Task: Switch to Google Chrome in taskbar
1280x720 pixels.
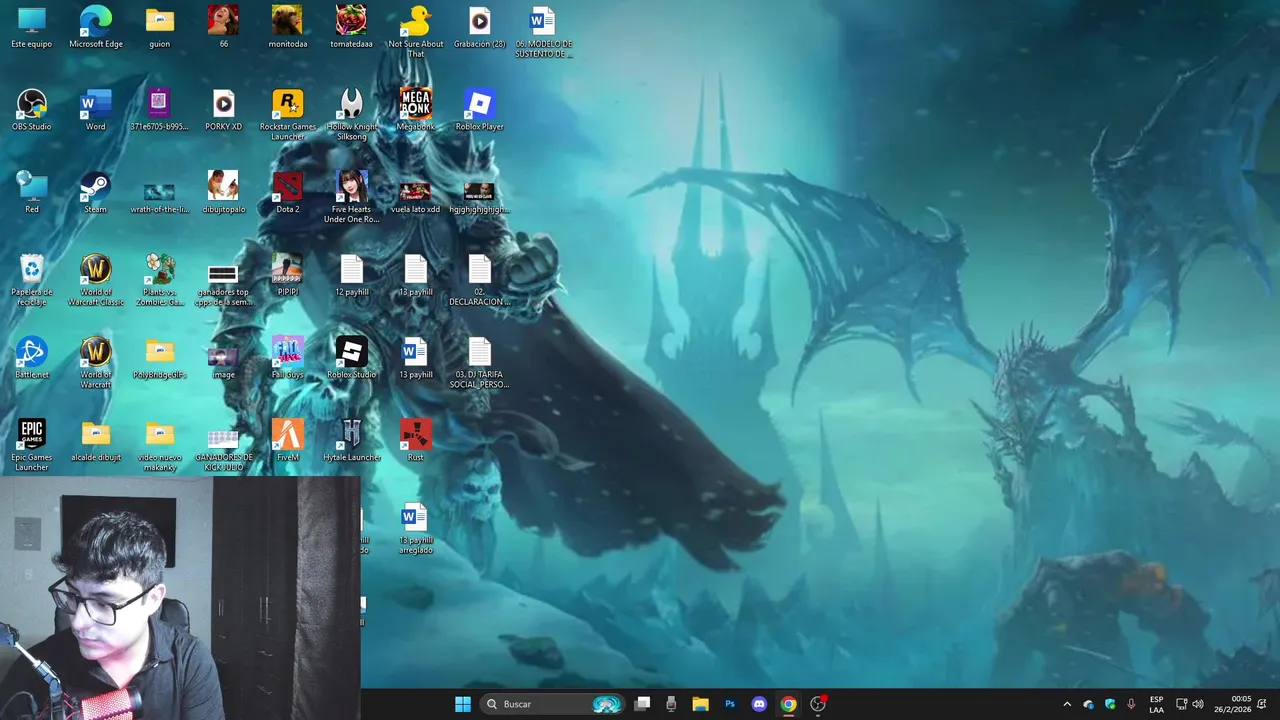Action: point(789,704)
